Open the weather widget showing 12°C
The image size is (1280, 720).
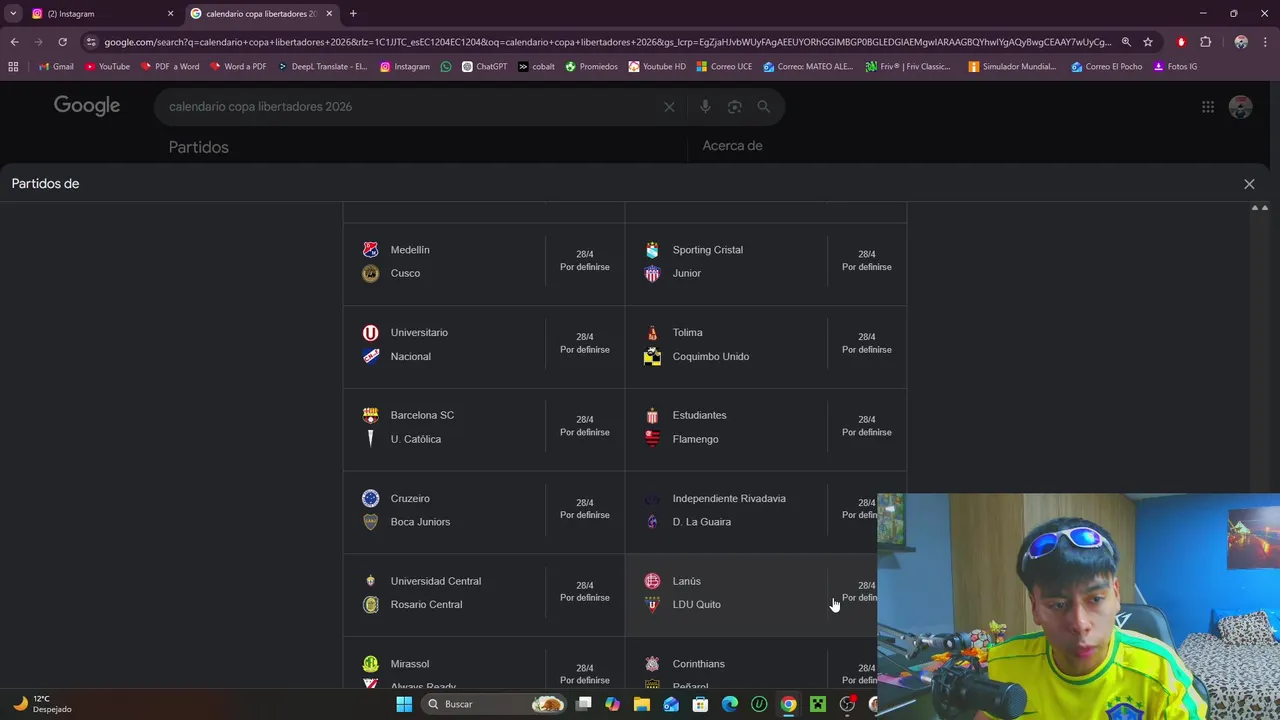coord(42,704)
